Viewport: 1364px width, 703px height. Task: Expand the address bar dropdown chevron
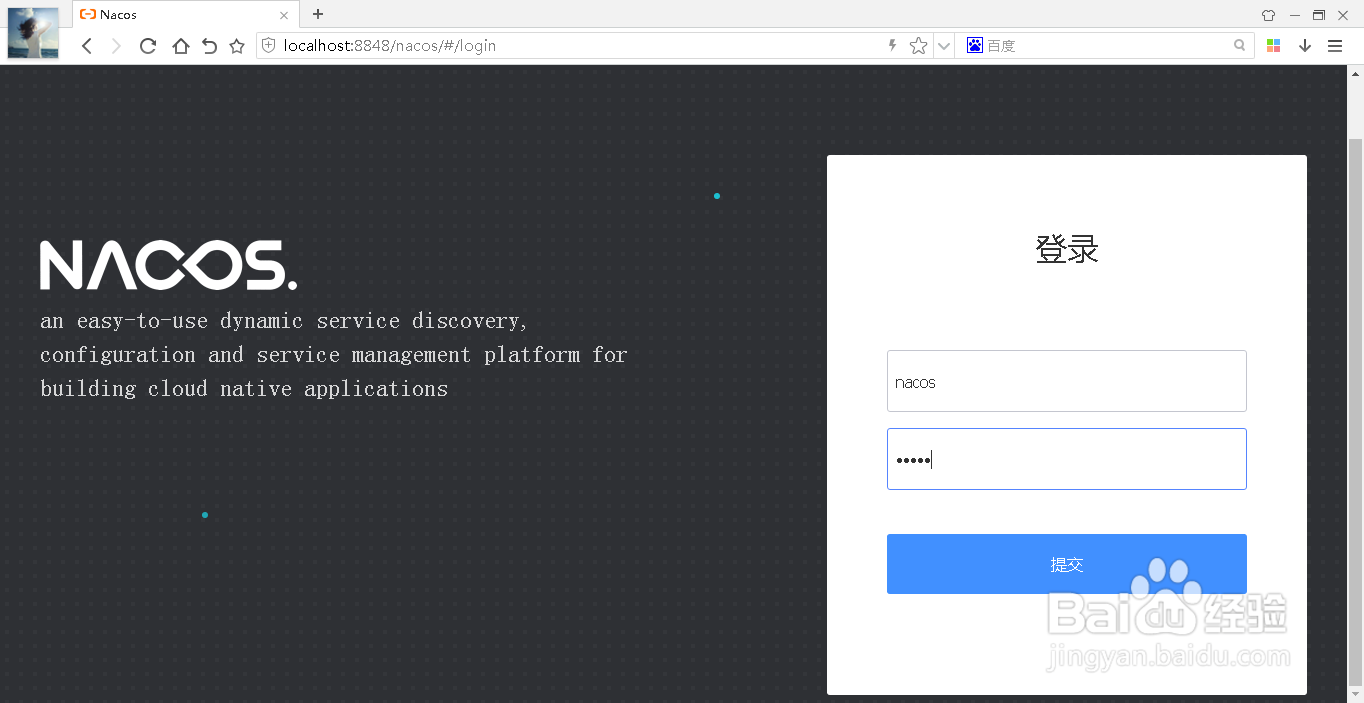coord(943,46)
